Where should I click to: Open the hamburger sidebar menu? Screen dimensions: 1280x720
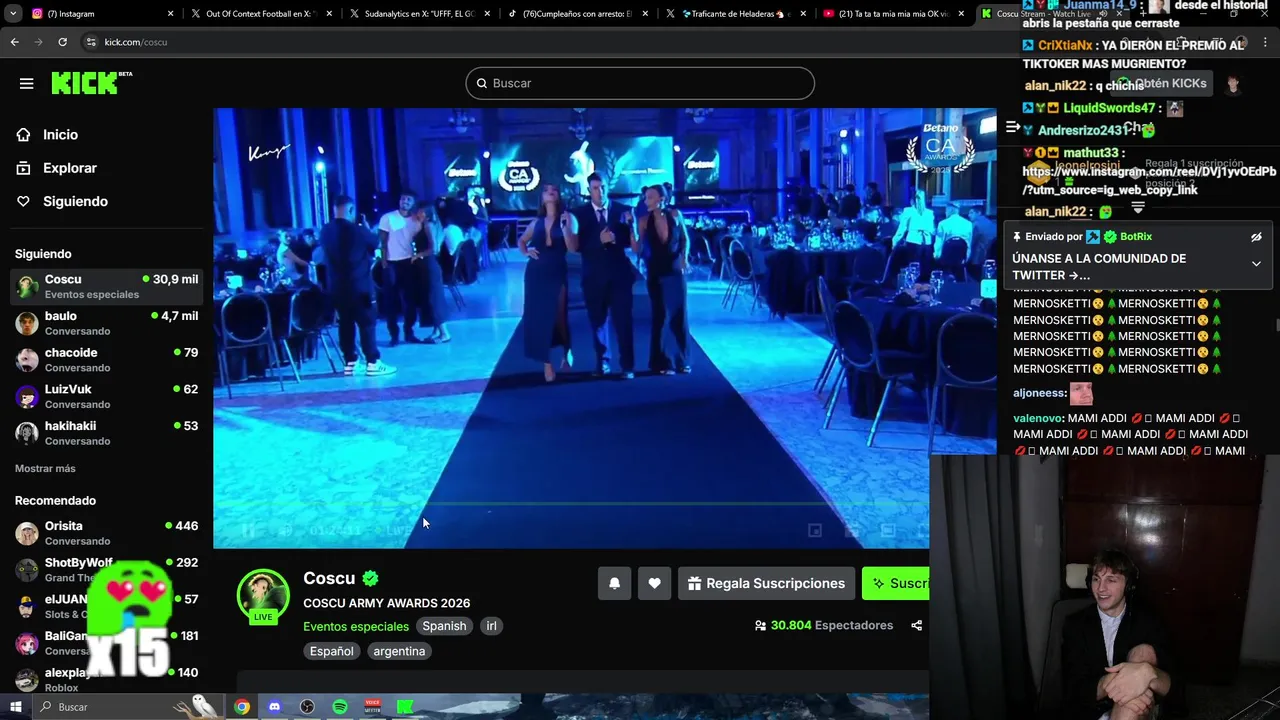tap(26, 83)
